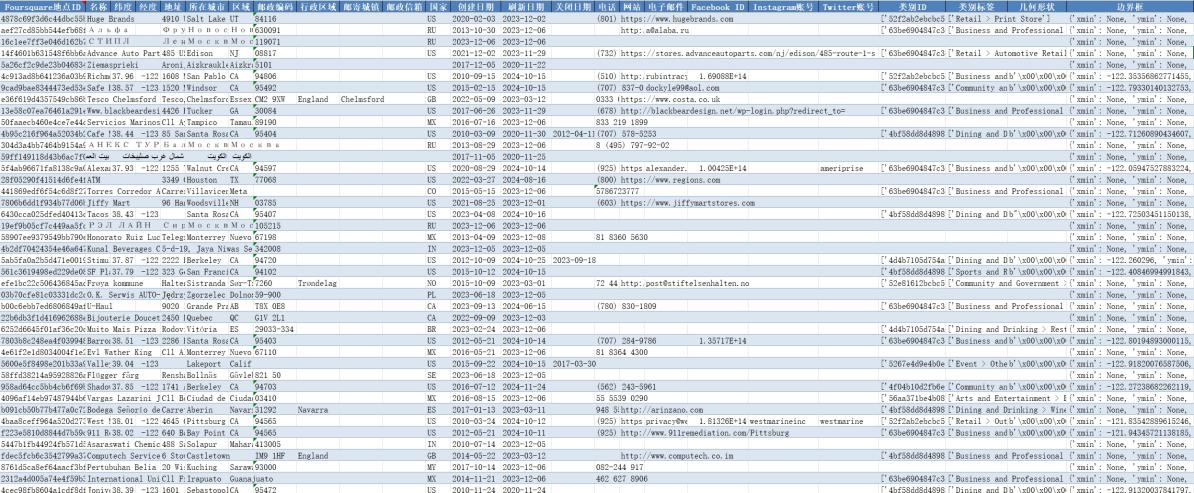Select the city cell 'Kuching'
This screenshot has height=493, width=1194.
pyautogui.click(x=203, y=466)
